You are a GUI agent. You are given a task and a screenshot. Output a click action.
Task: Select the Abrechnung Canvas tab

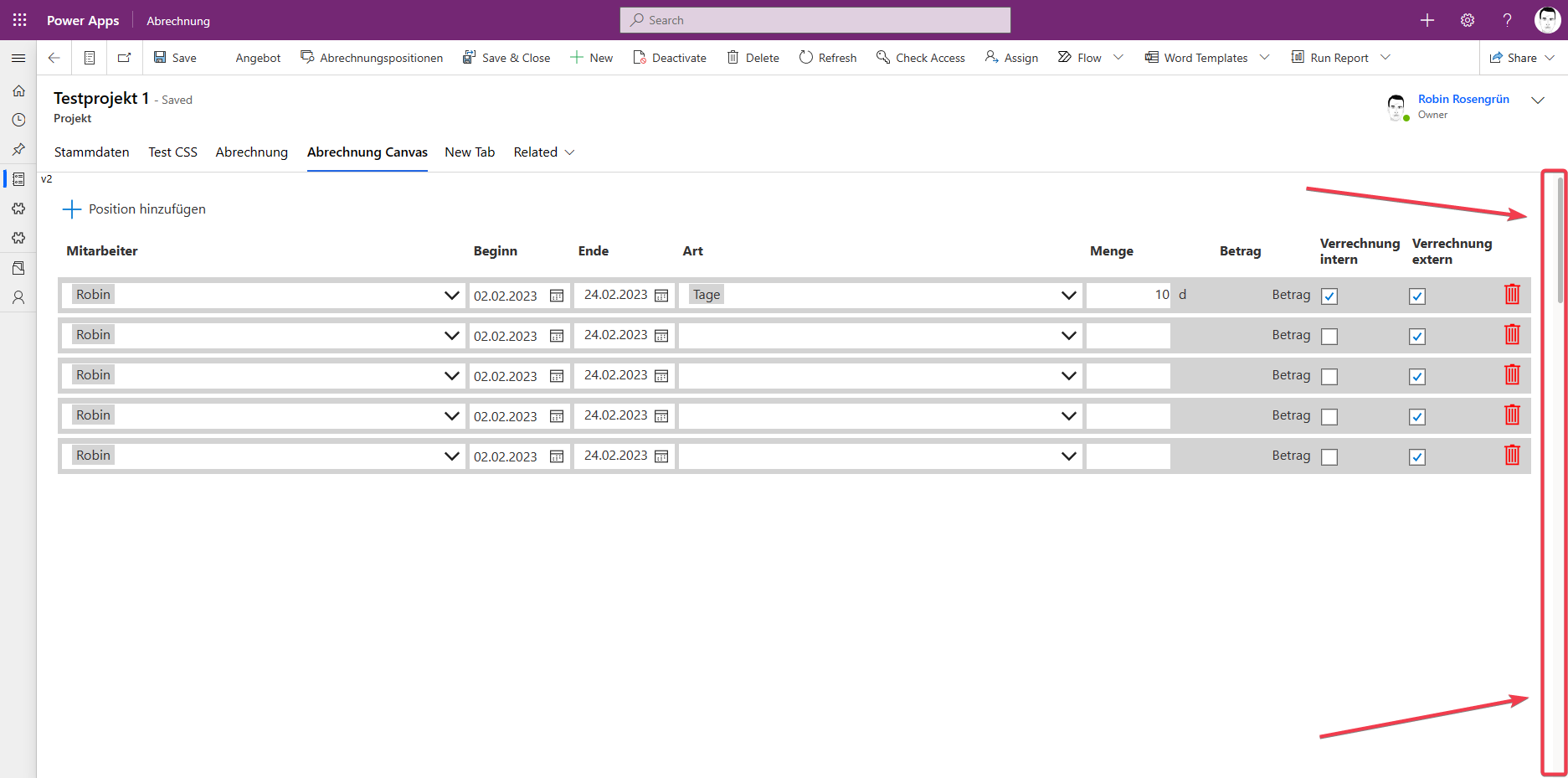pos(368,152)
